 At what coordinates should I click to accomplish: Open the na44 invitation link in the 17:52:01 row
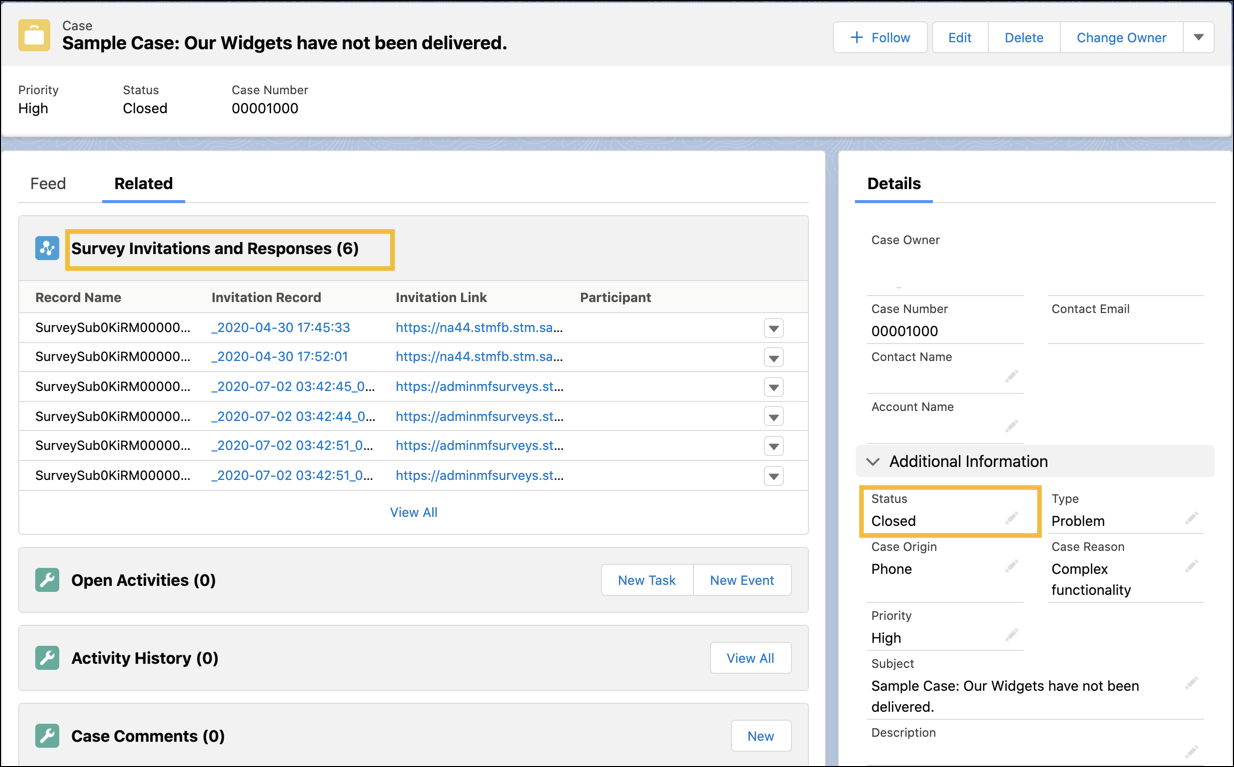479,356
